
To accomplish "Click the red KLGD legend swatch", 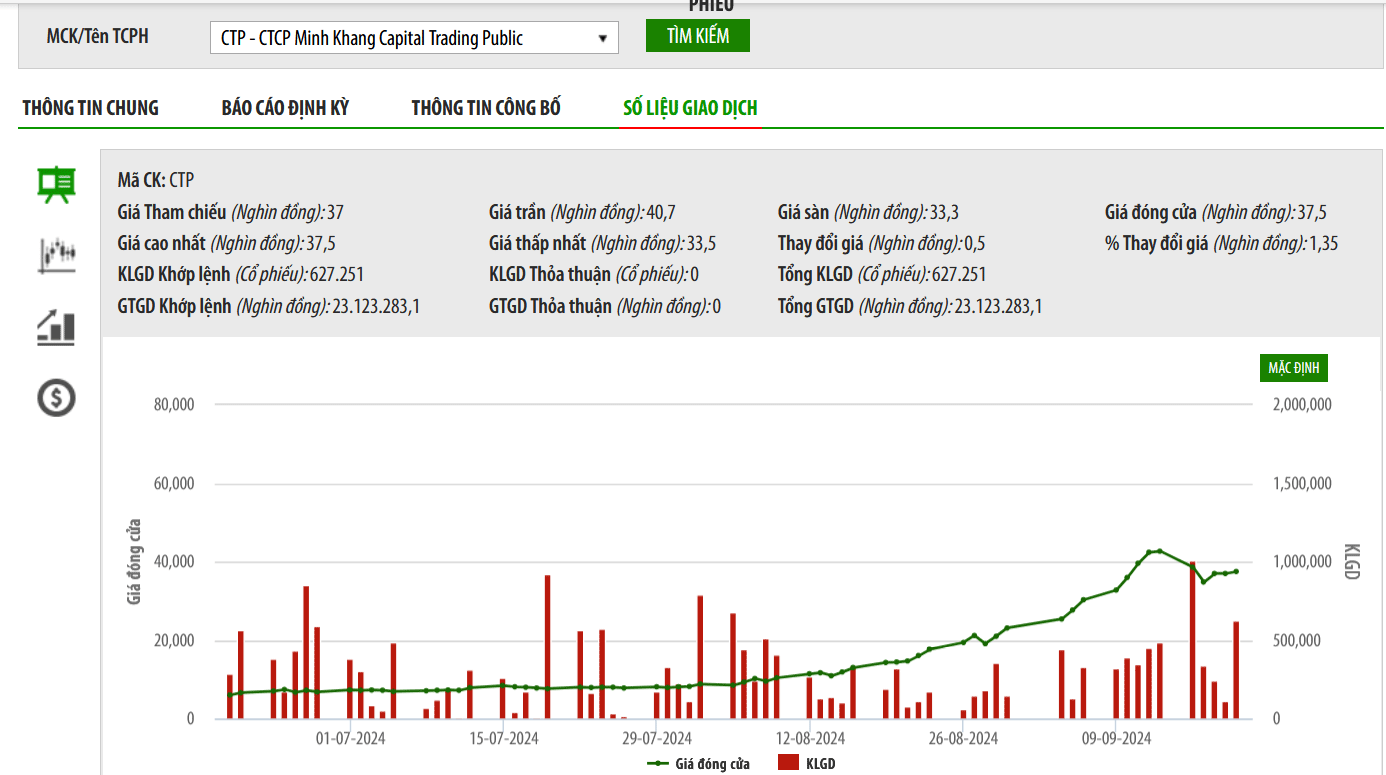I will pos(788,763).
